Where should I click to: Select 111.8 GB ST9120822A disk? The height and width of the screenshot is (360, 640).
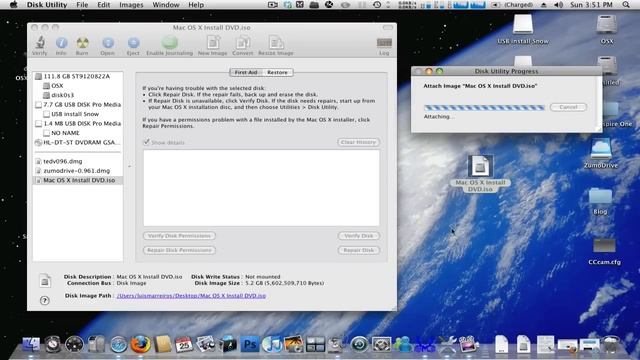click(78, 76)
